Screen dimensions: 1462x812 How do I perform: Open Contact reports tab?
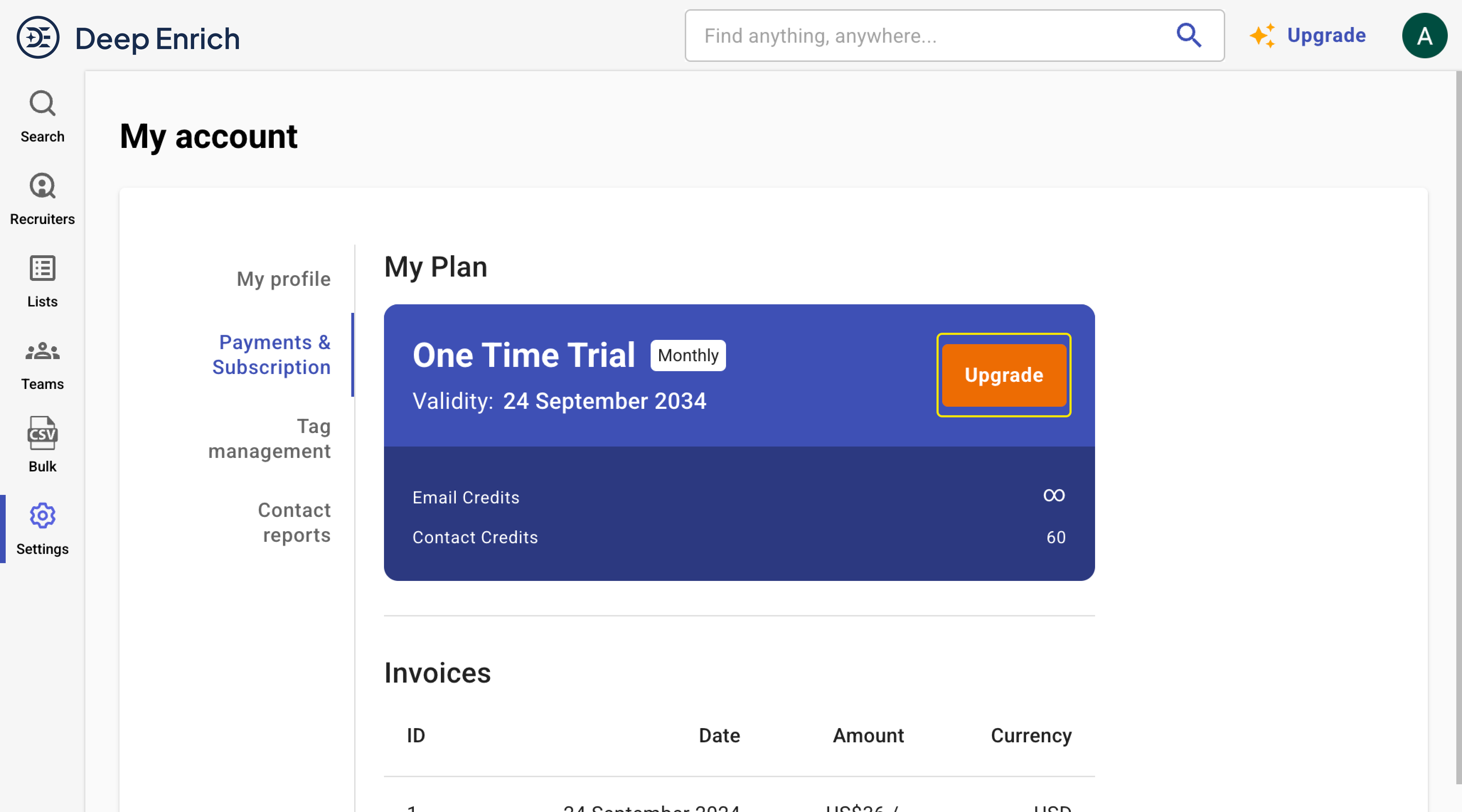294,523
